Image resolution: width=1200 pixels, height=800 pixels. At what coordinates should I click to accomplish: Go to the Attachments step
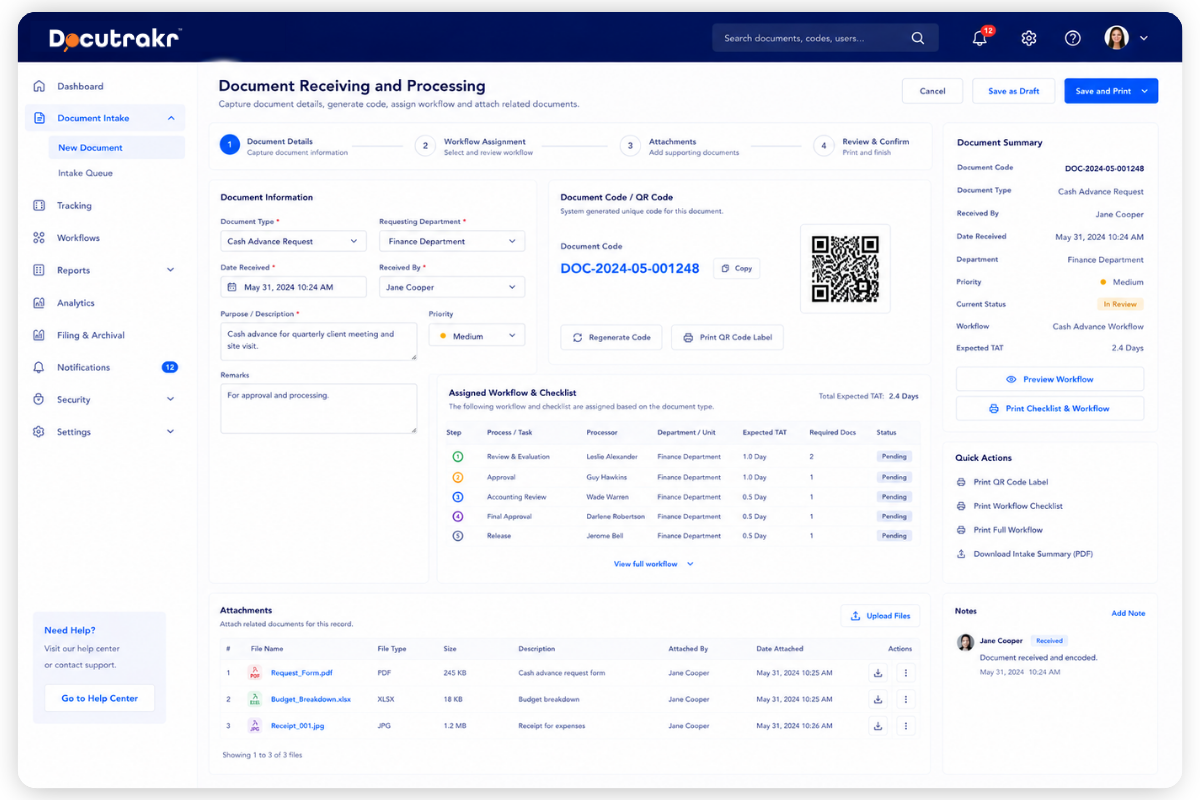tap(679, 146)
